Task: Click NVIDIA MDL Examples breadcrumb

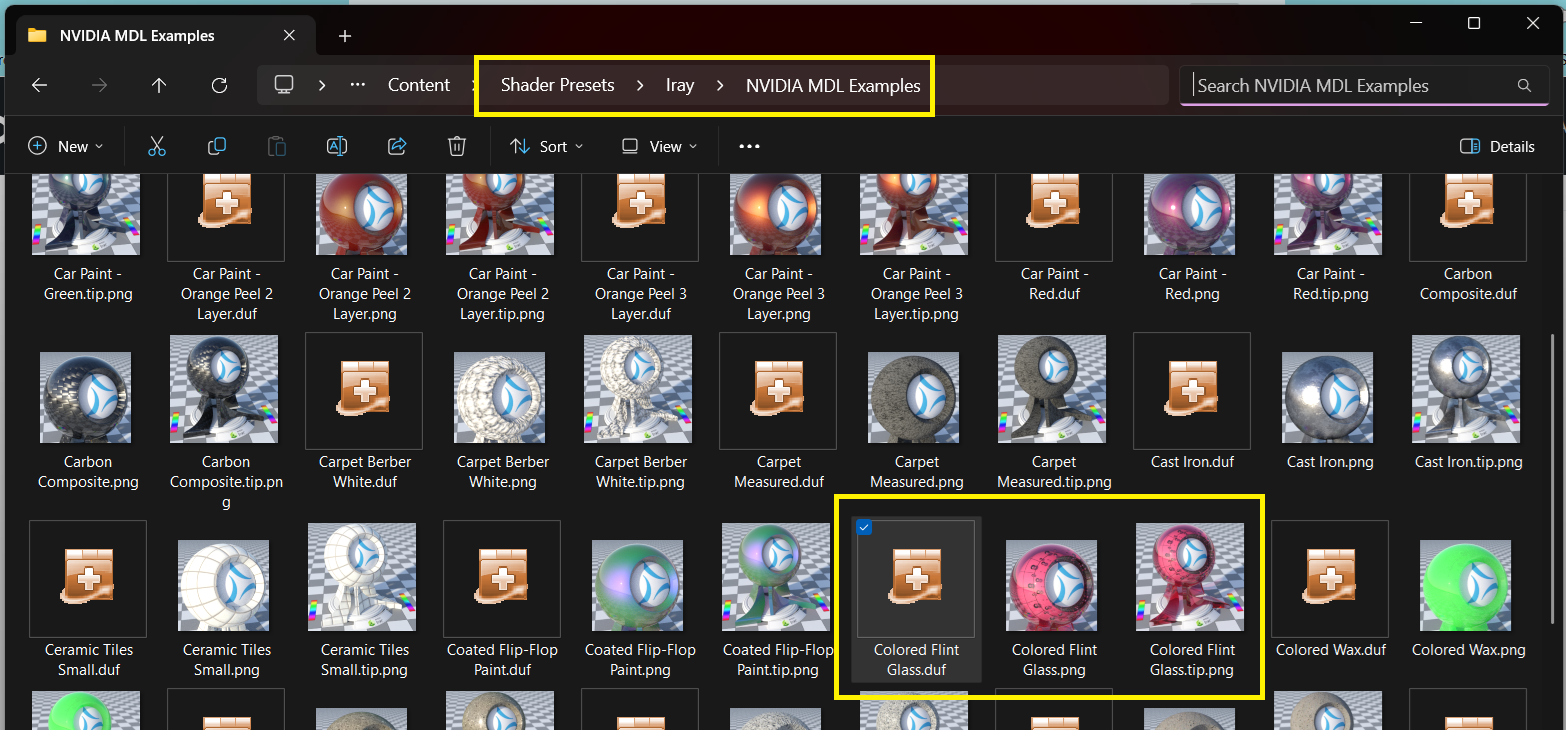Action: (833, 86)
